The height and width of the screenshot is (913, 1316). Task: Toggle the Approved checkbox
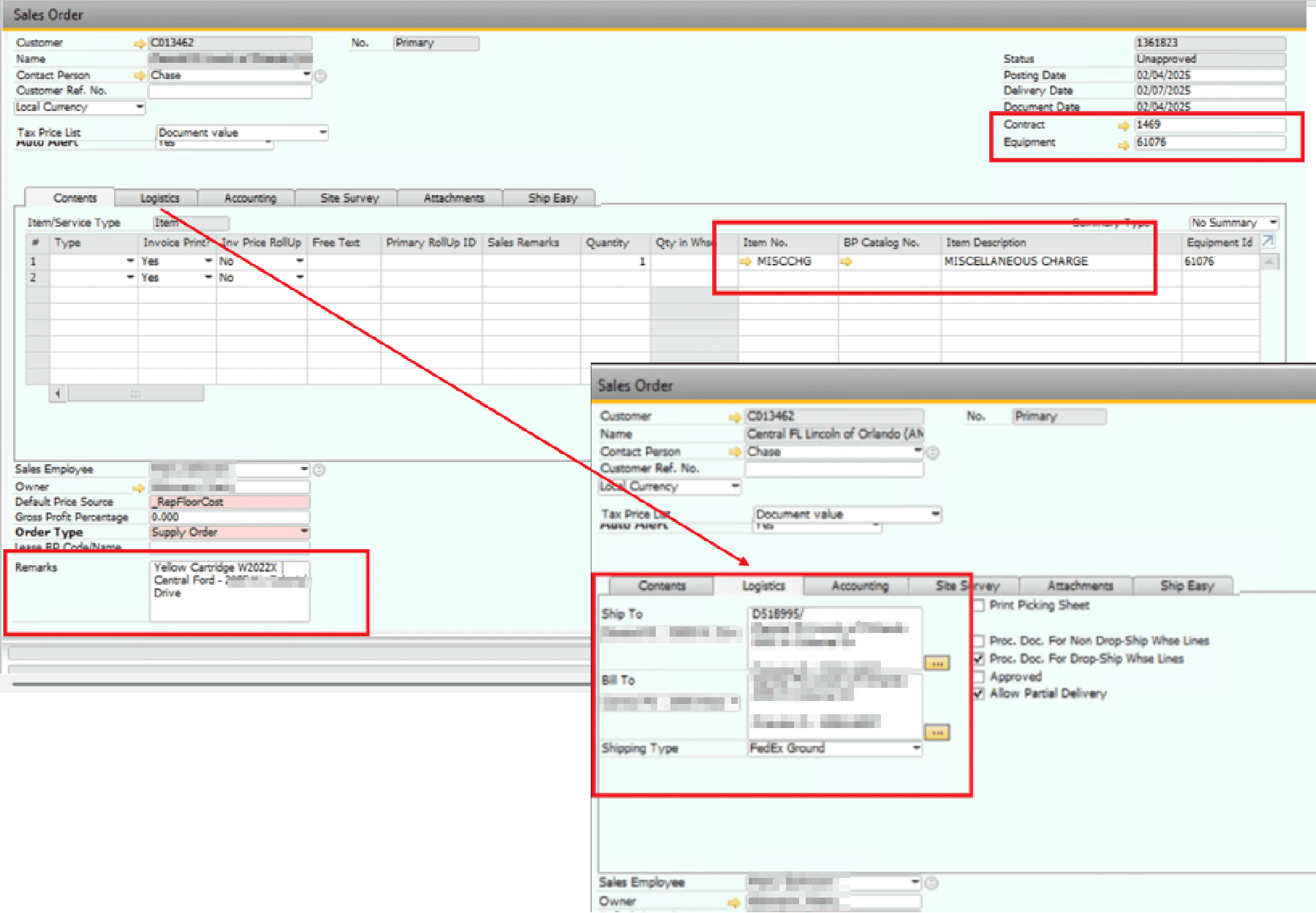(x=978, y=677)
